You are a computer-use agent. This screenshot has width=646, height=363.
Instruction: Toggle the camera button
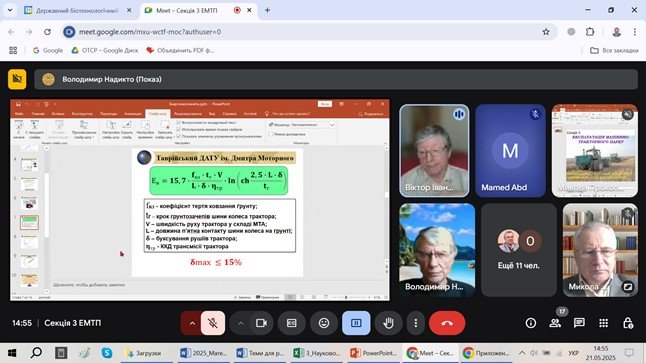click(x=261, y=323)
